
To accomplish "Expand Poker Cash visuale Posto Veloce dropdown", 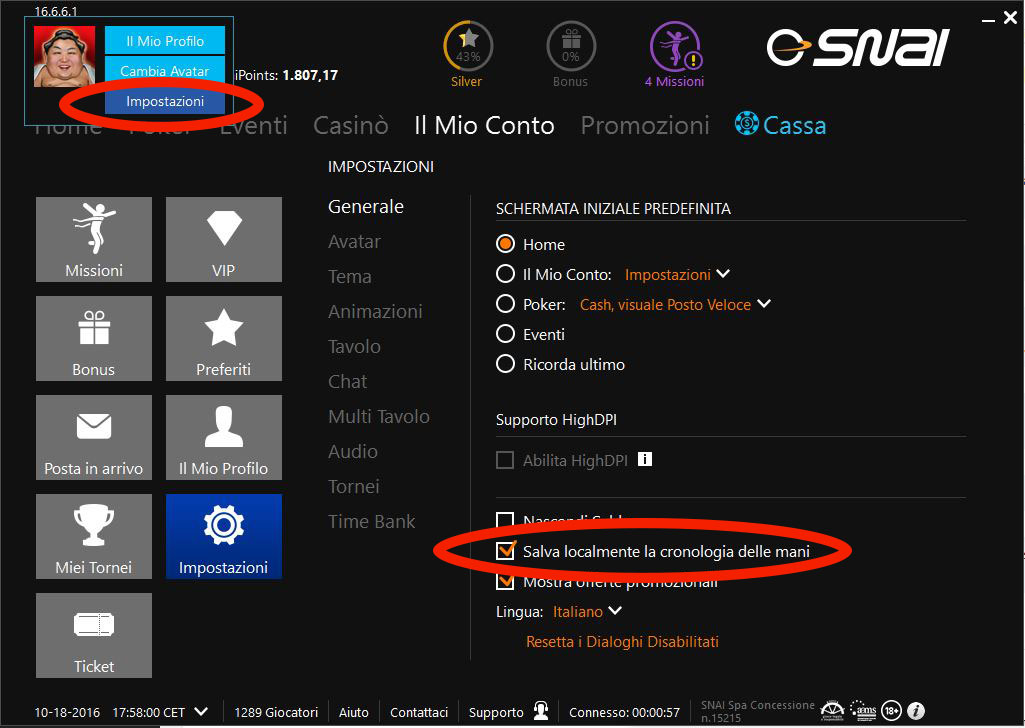I will (x=764, y=304).
